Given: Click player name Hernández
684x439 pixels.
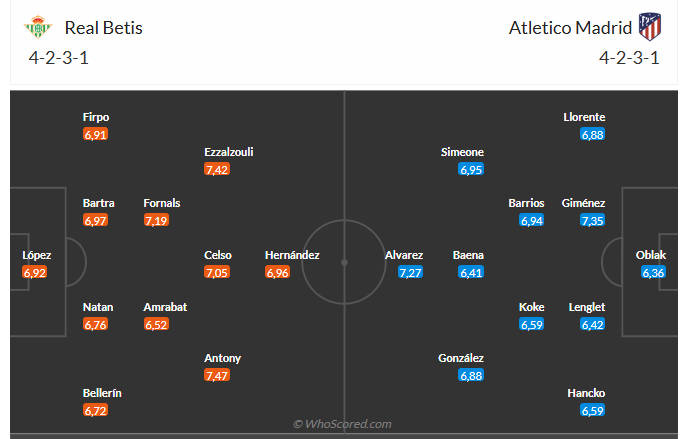Looking at the screenshot, I should point(292,255).
